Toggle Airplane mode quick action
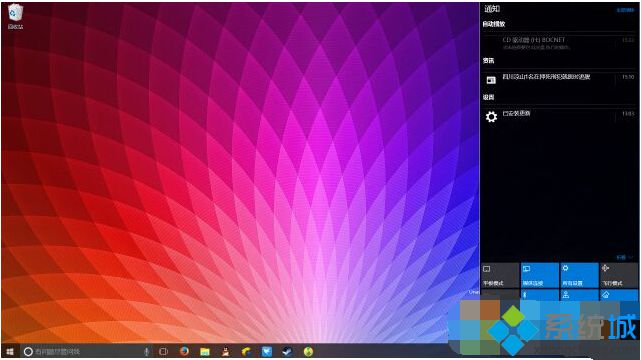Screen dimensions: 641x360 point(619,275)
